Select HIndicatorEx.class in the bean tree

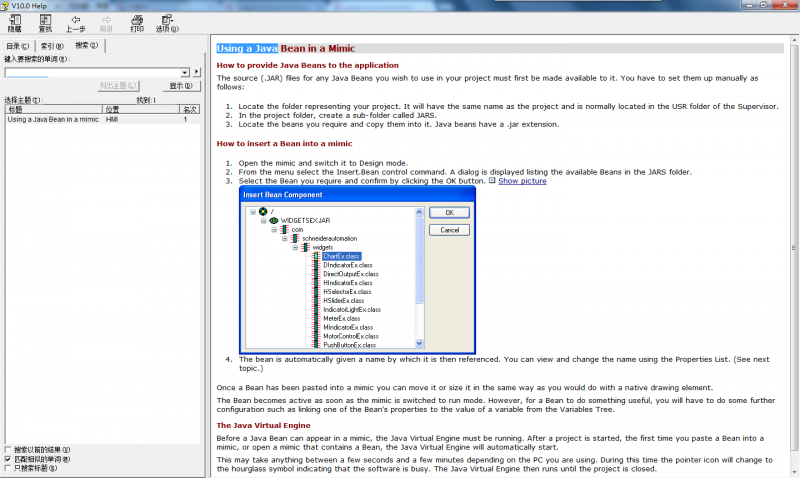click(347, 283)
